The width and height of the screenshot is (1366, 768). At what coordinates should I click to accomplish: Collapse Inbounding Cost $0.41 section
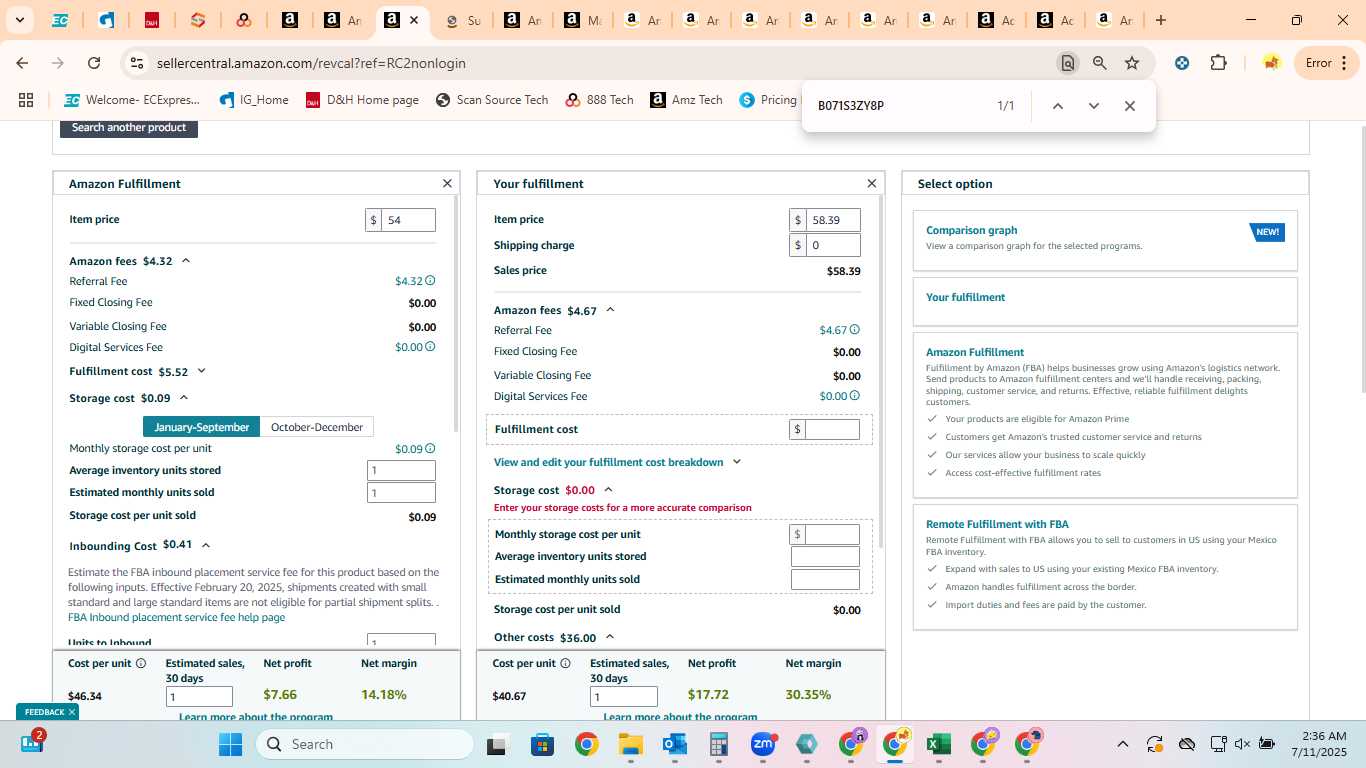coord(206,545)
